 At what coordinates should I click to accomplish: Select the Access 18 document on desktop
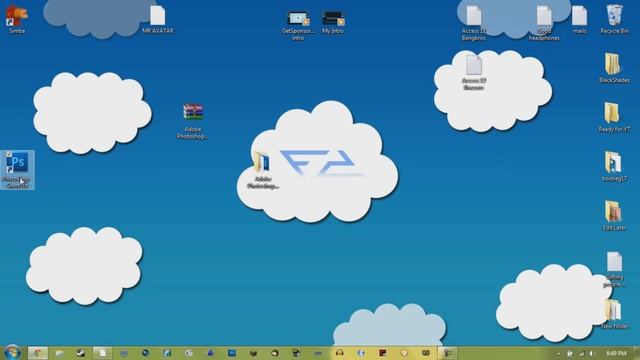(x=473, y=23)
